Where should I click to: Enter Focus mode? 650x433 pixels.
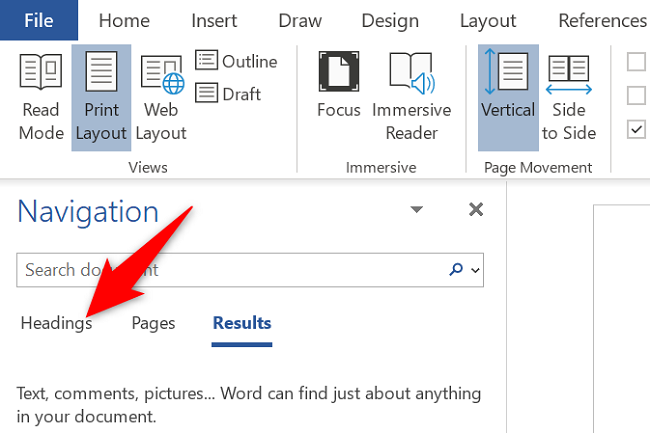coord(338,97)
